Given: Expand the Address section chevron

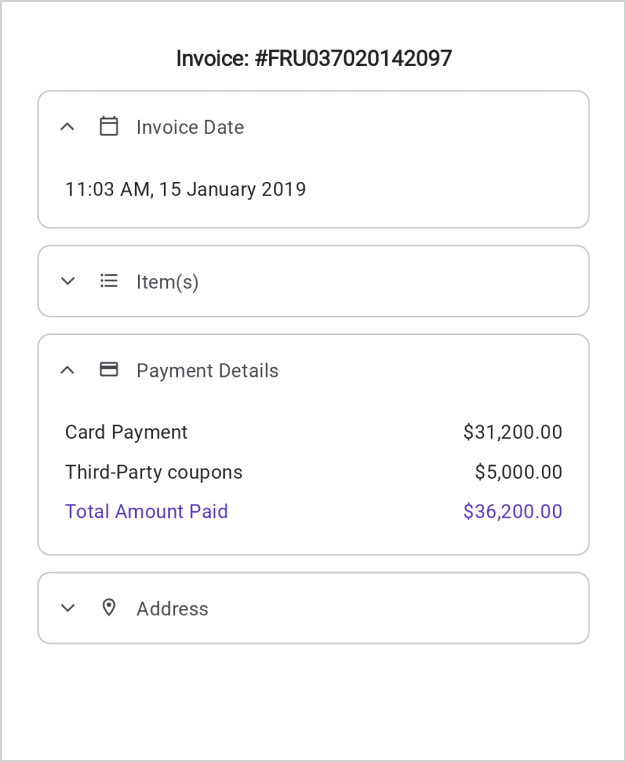Looking at the screenshot, I should (68, 608).
